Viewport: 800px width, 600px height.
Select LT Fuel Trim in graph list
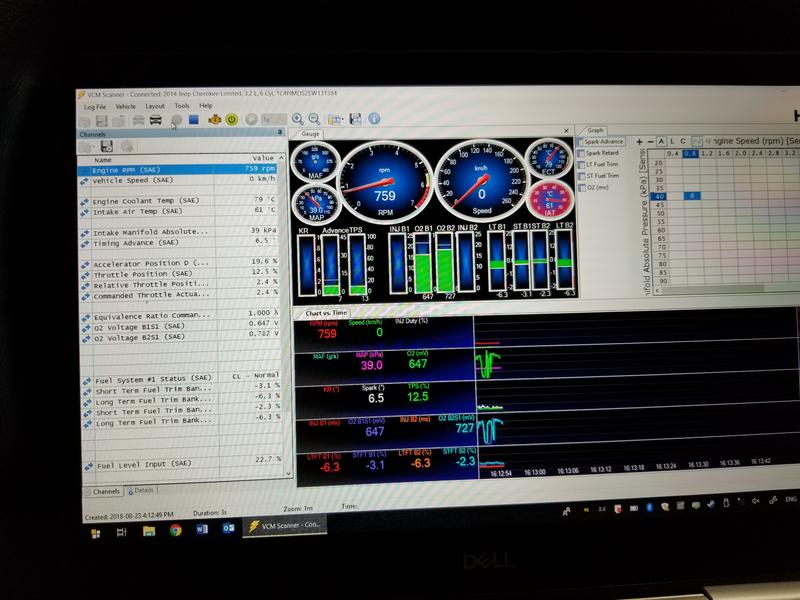(598, 164)
